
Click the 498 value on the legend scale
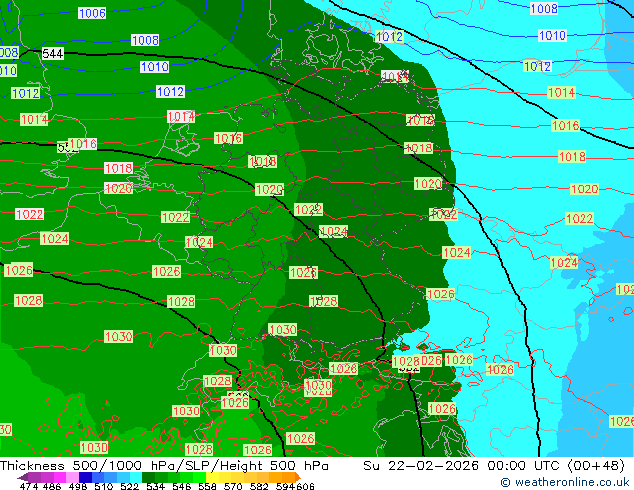[x=78, y=486]
